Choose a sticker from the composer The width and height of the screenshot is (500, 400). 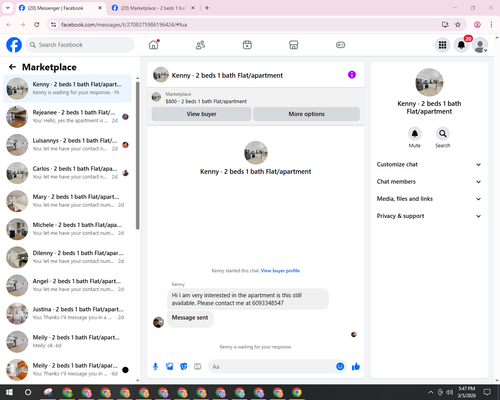tap(184, 367)
